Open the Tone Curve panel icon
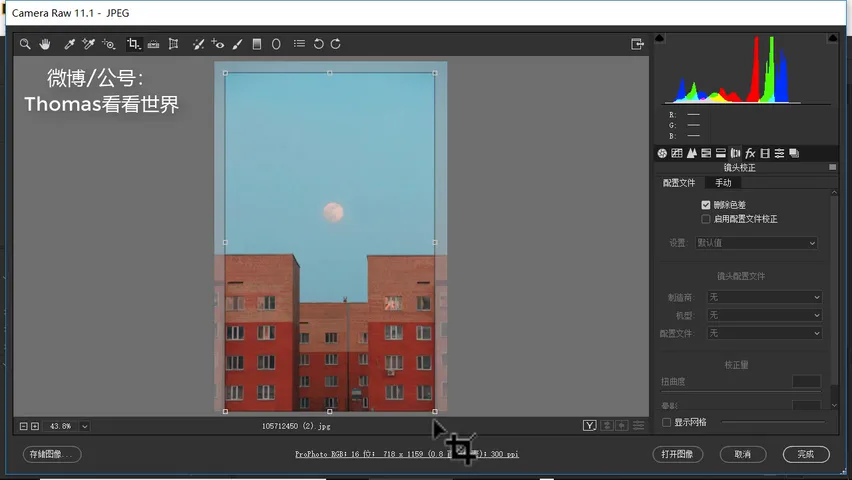The height and width of the screenshot is (480, 852). tap(676, 153)
